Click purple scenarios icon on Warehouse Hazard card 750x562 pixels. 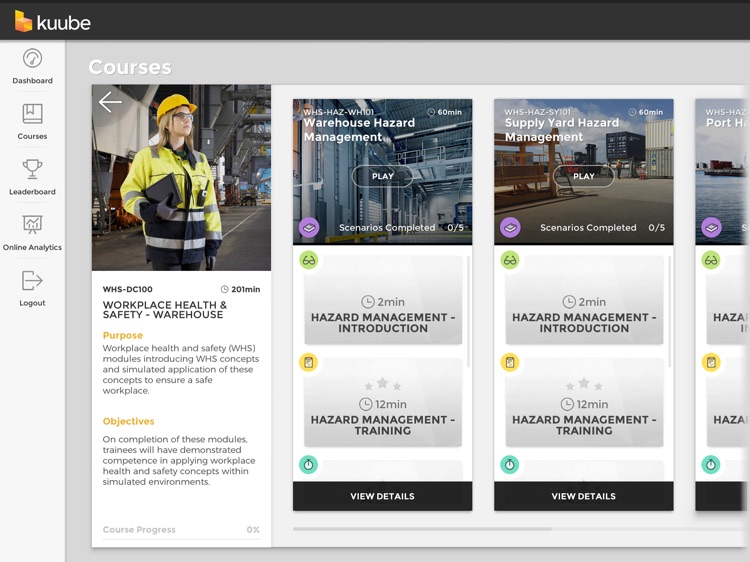[309, 228]
